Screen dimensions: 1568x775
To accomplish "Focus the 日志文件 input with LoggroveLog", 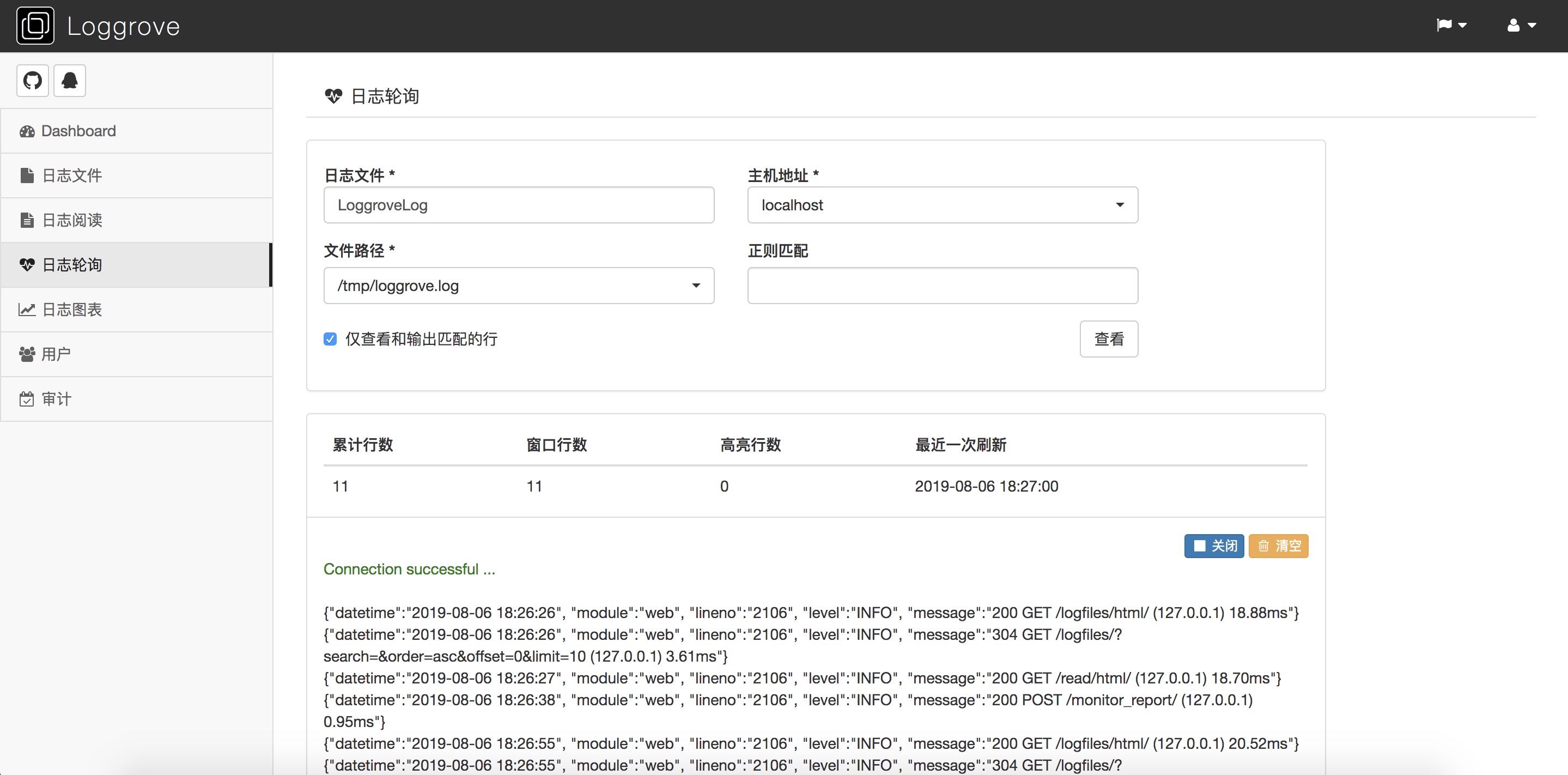I will (x=519, y=205).
